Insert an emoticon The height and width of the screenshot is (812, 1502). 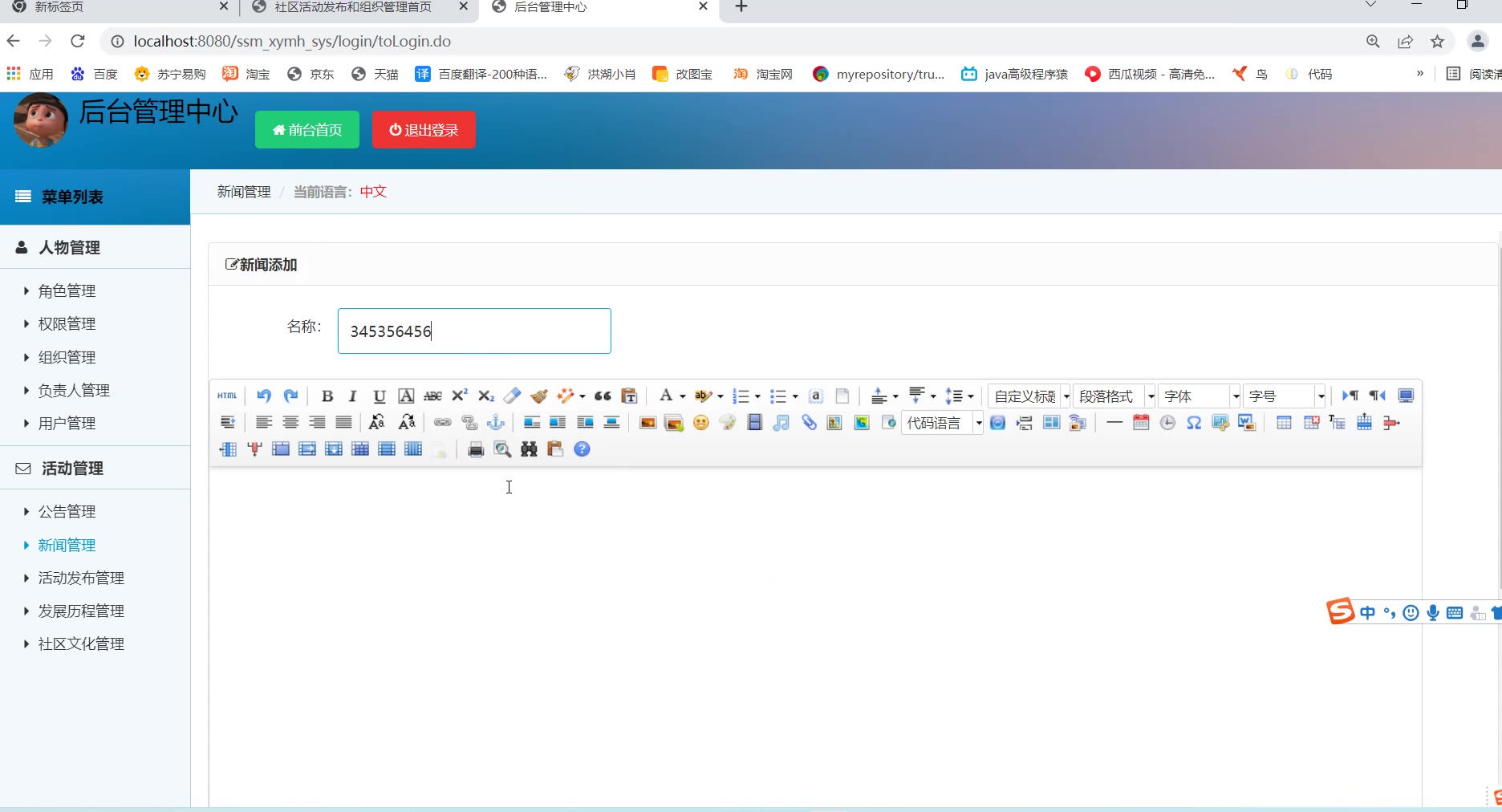coord(701,422)
